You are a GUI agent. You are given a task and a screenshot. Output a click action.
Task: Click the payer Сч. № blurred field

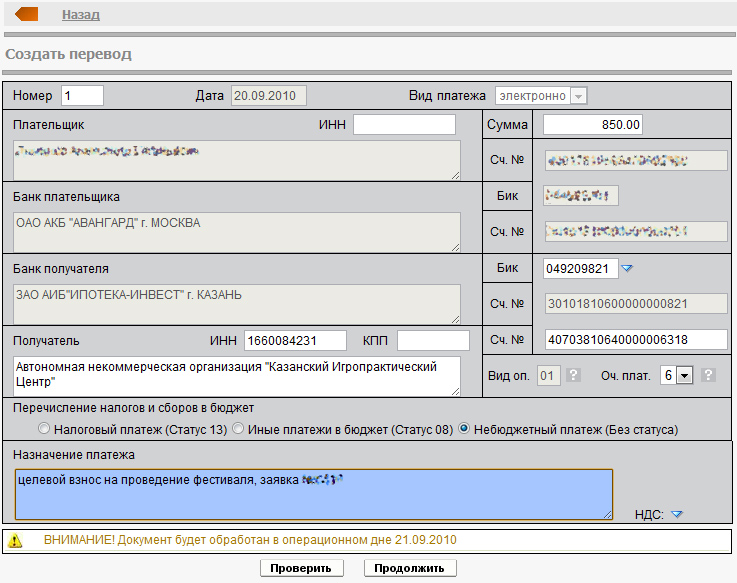636,160
